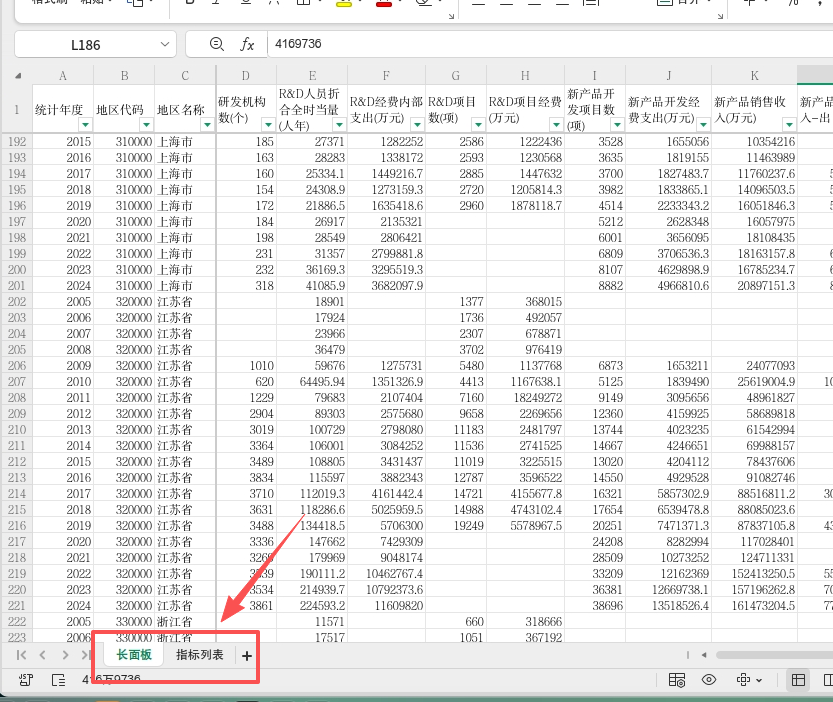833x702 pixels.
Task: Select cell with value 64495.94
Action: click(312, 382)
